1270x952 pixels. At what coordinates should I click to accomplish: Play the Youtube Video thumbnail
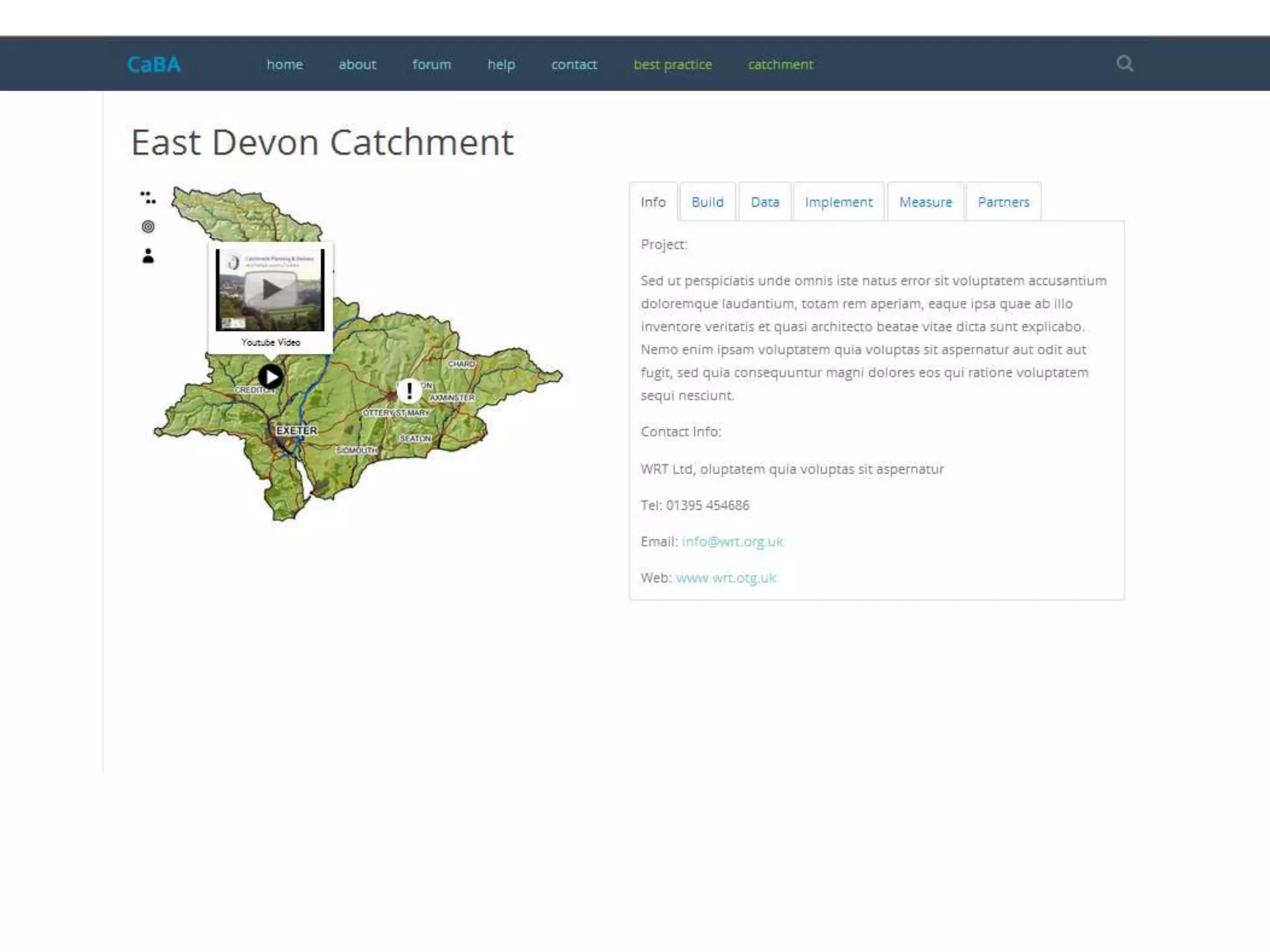270,289
